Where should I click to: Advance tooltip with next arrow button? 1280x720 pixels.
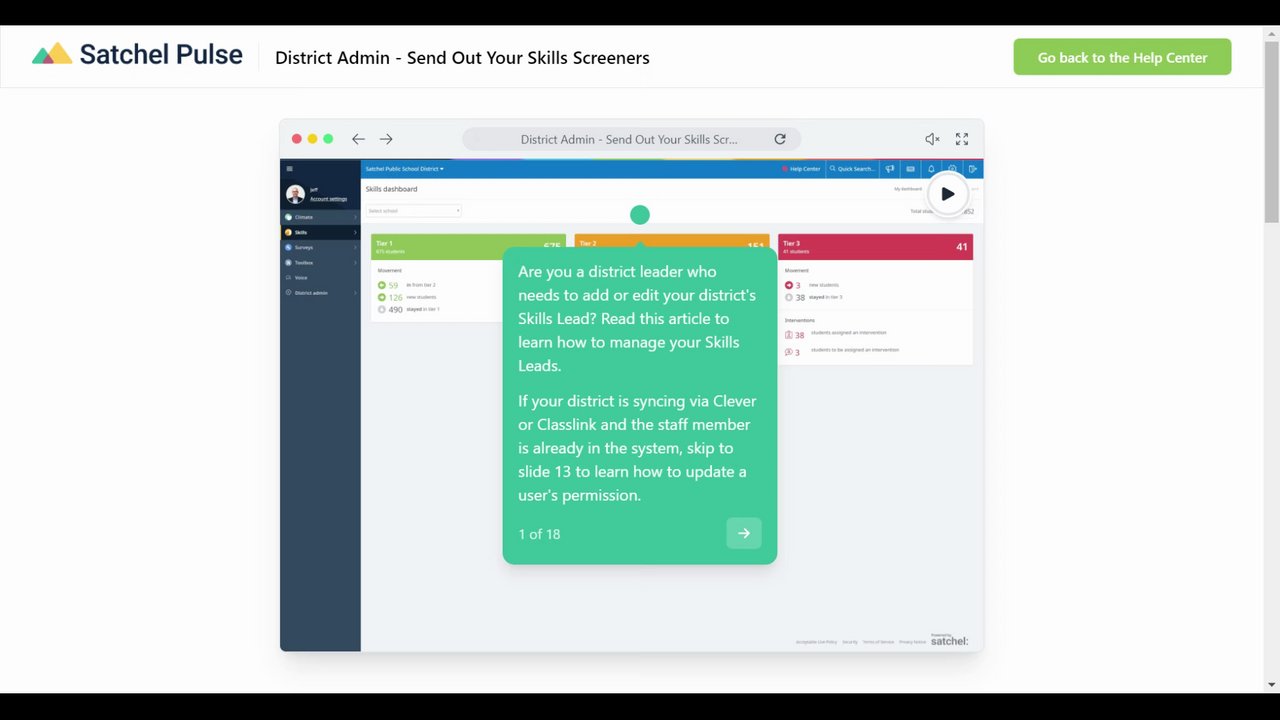[x=744, y=533]
